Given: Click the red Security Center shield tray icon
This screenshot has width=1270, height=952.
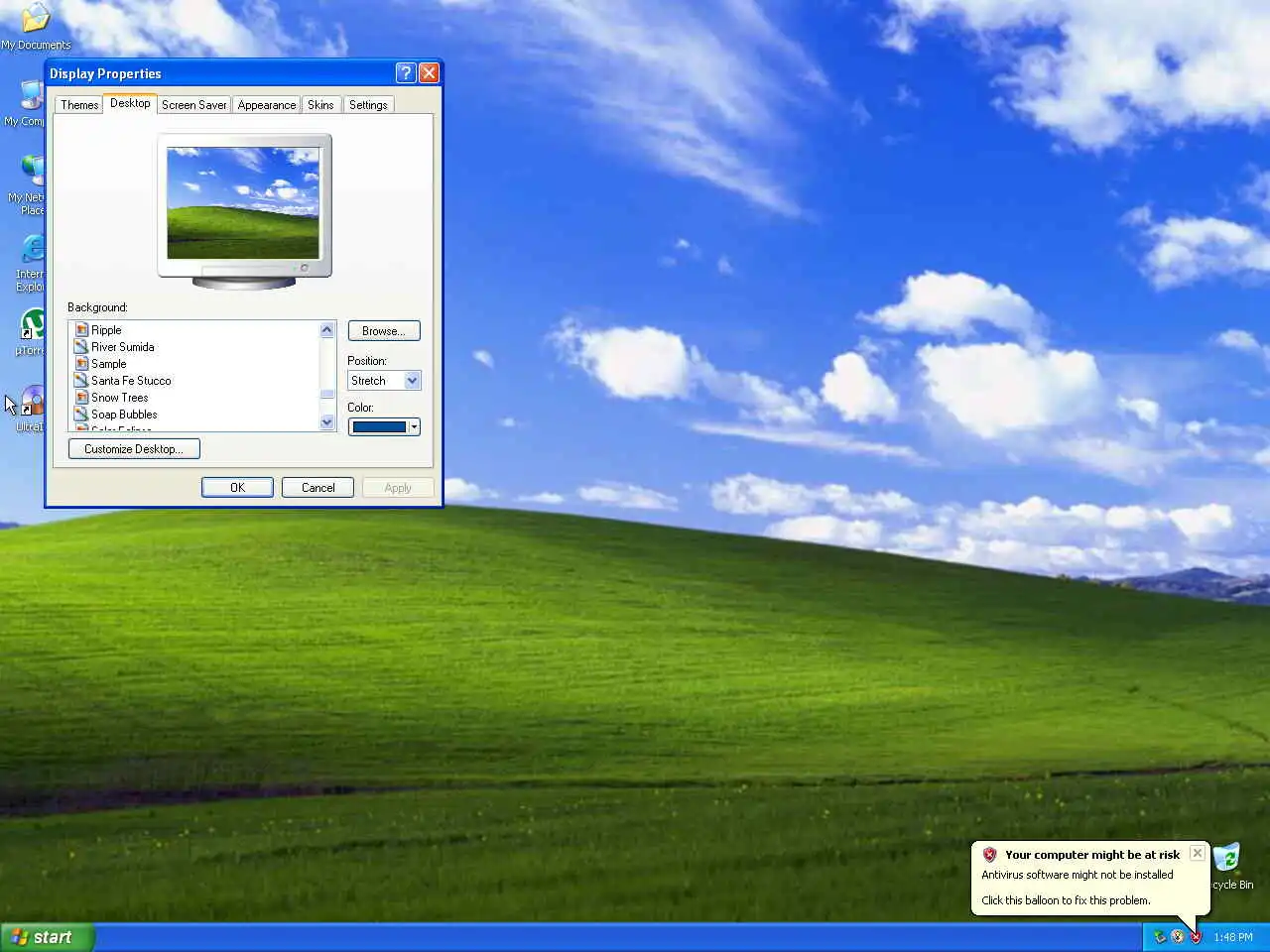Looking at the screenshot, I should click(1196, 937).
